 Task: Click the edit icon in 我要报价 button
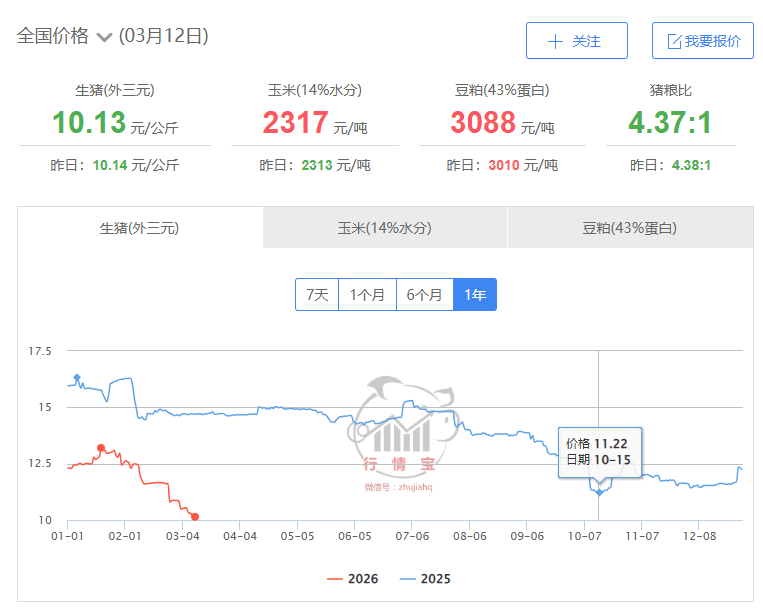coord(674,41)
